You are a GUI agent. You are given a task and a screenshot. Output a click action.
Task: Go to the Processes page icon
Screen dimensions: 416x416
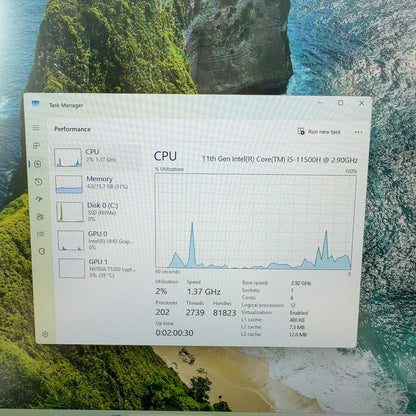[36, 145]
